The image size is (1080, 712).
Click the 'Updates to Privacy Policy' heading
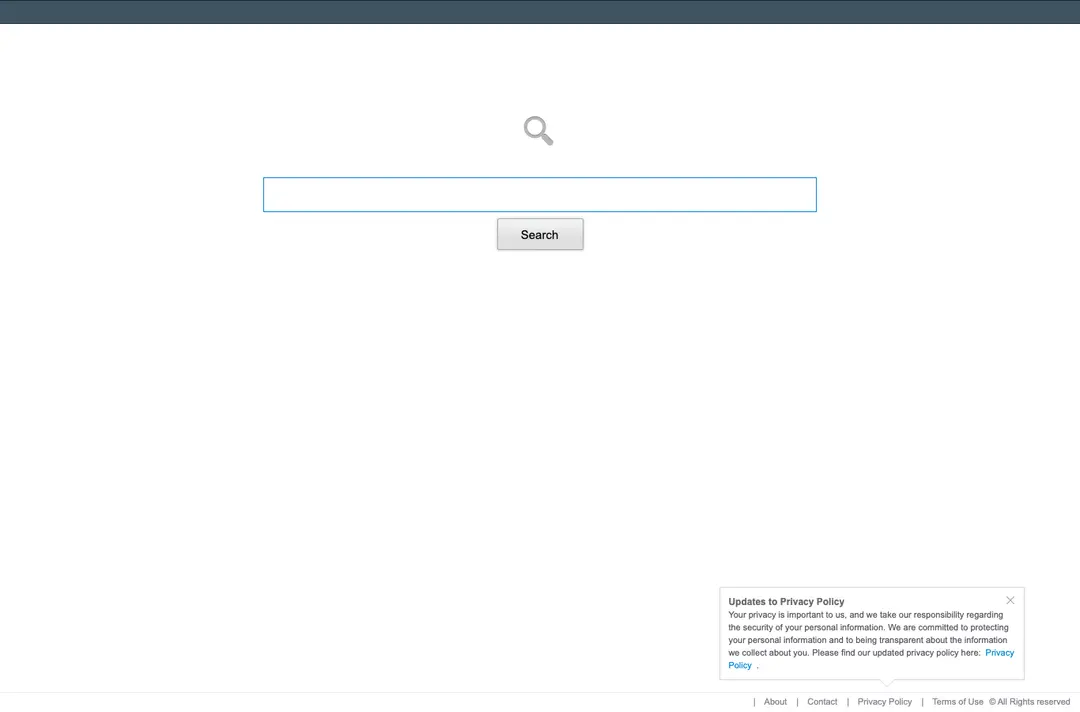786,601
